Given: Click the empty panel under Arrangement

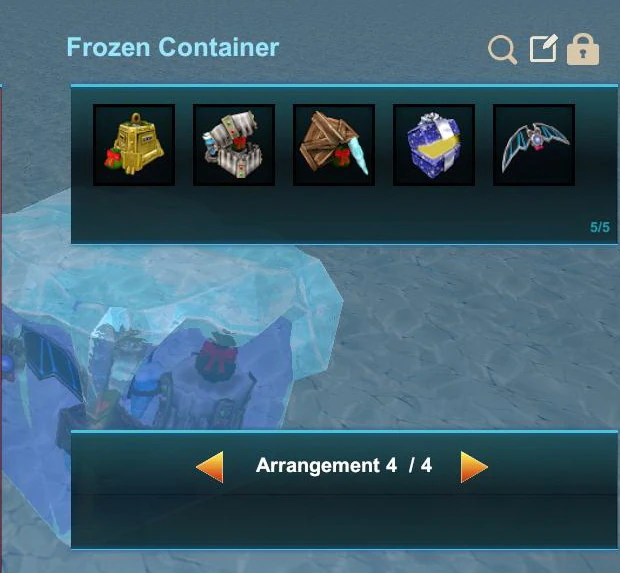Looking at the screenshot, I should (x=344, y=520).
